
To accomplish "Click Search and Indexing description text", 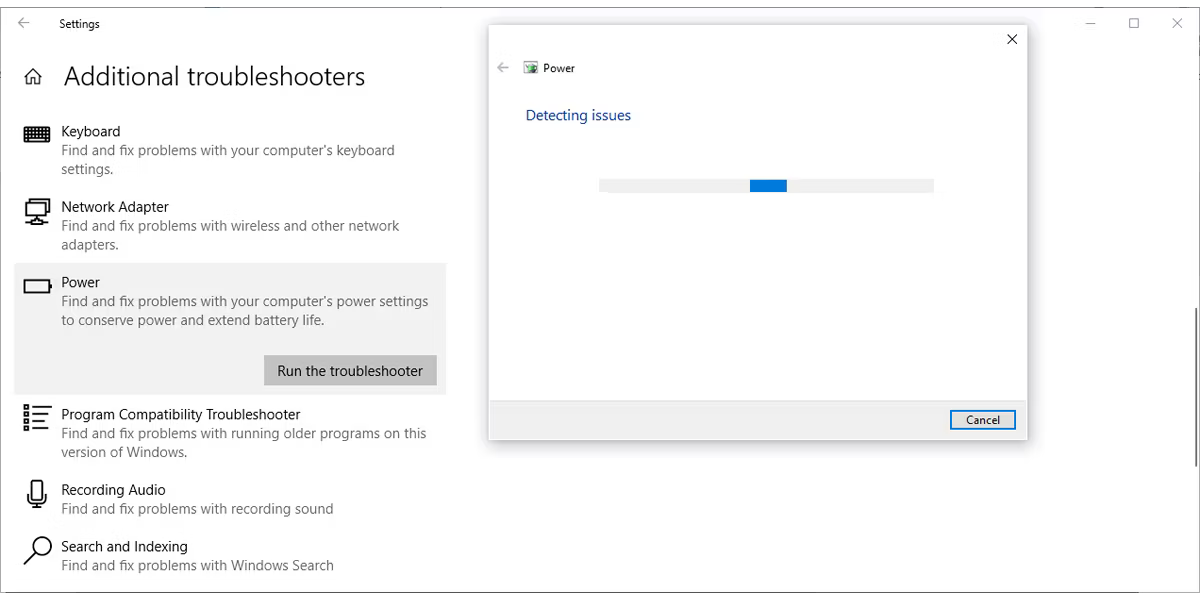I will [x=197, y=566].
